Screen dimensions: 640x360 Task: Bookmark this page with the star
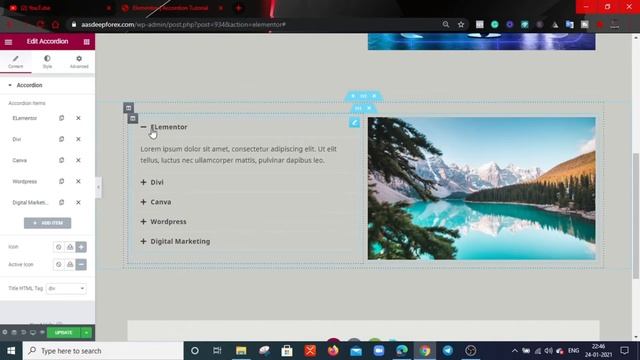click(x=461, y=24)
